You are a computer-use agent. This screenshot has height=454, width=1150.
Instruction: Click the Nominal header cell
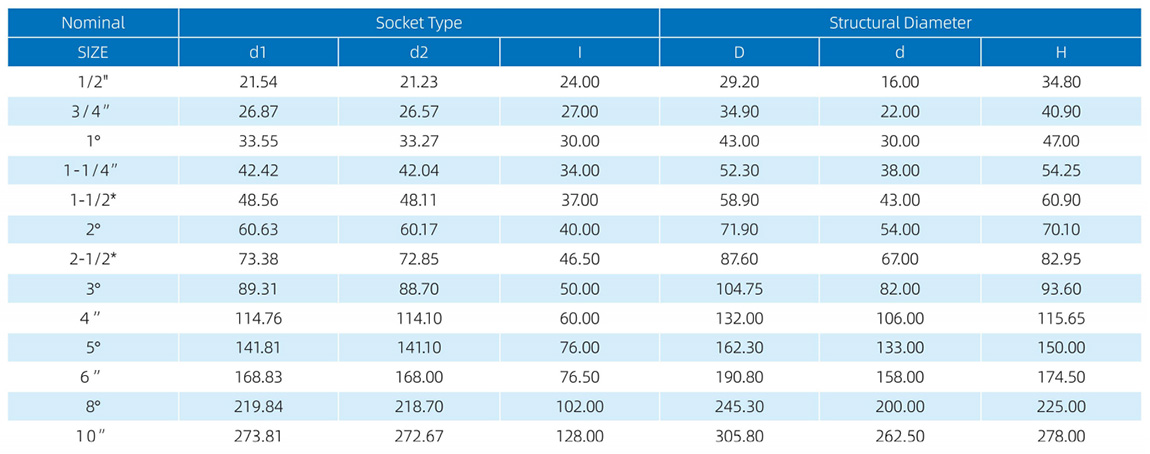(x=93, y=23)
